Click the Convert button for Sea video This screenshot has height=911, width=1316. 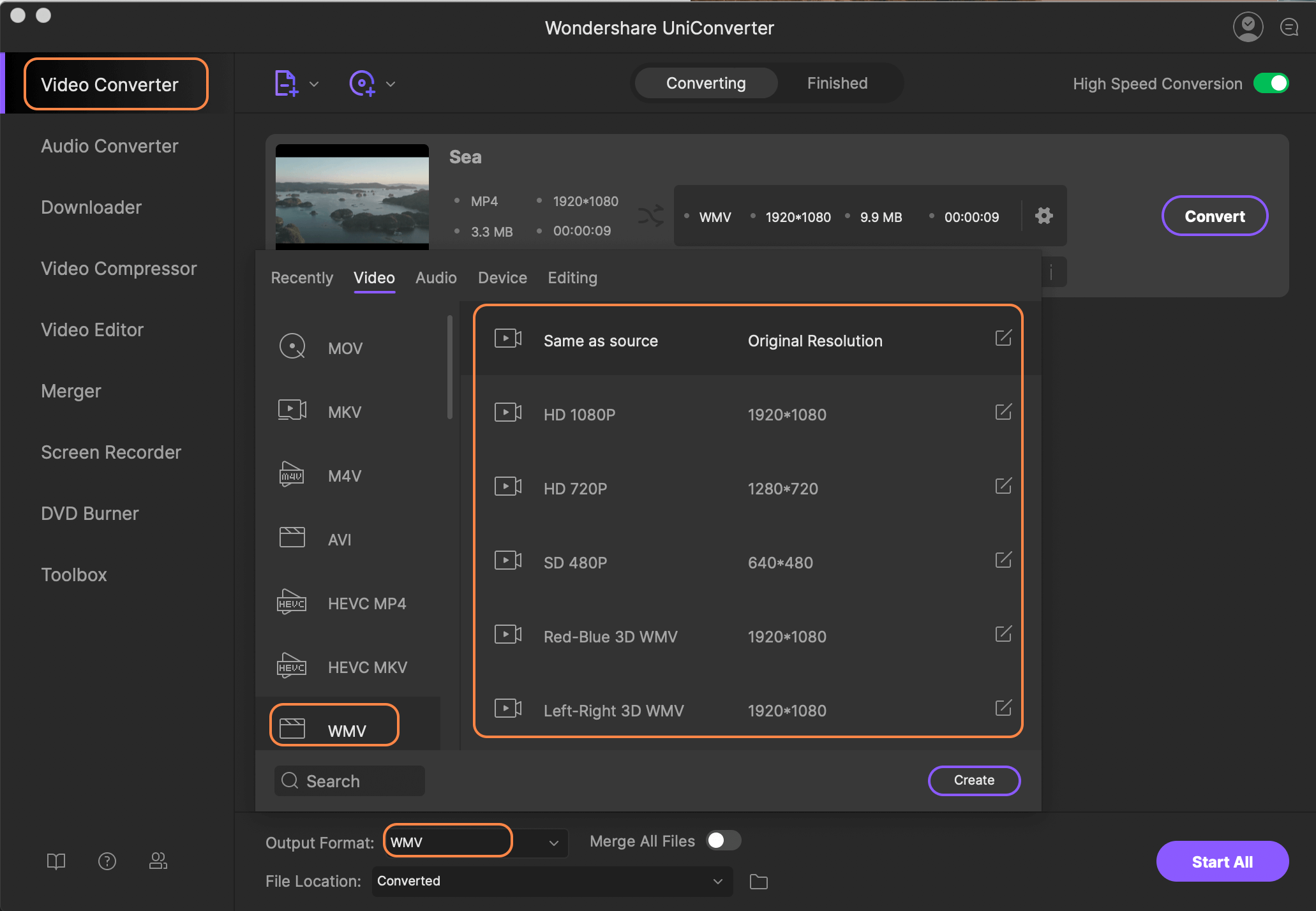1214,216
